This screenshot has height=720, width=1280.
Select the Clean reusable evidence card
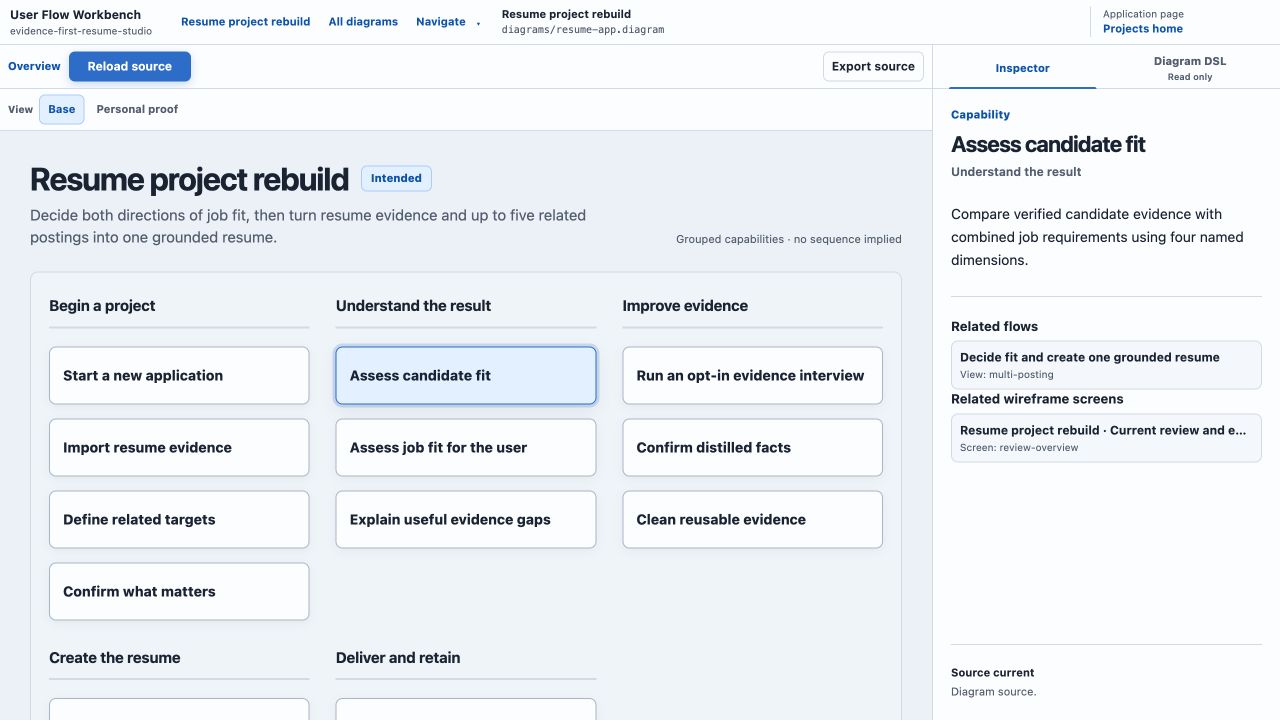[752, 520]
